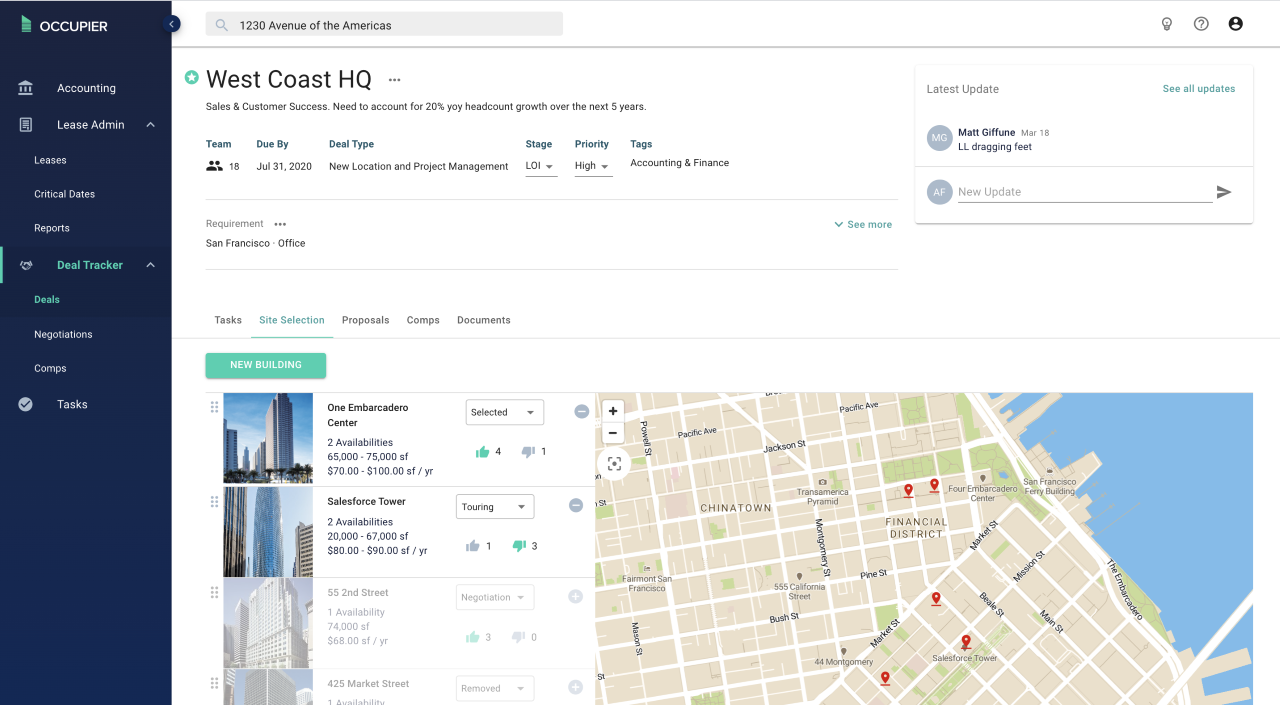Screen dimensions: 1280x705
Task: Remove Salesforce Tower with minus icon
Action: click(x=576, y=506)
